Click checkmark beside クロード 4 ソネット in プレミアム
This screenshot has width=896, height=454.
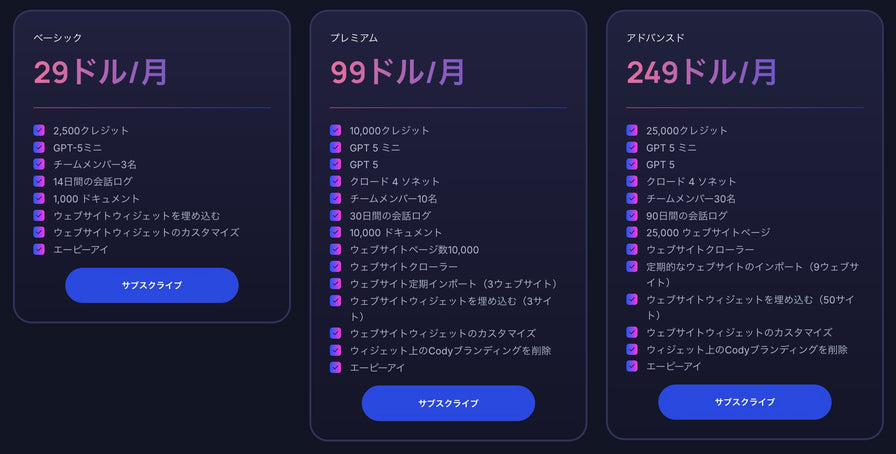[x=335, y=181]
